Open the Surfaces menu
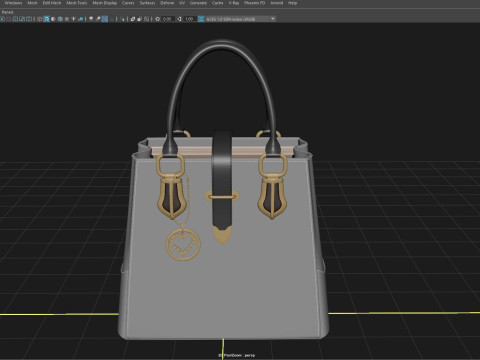 click(147, 3)
